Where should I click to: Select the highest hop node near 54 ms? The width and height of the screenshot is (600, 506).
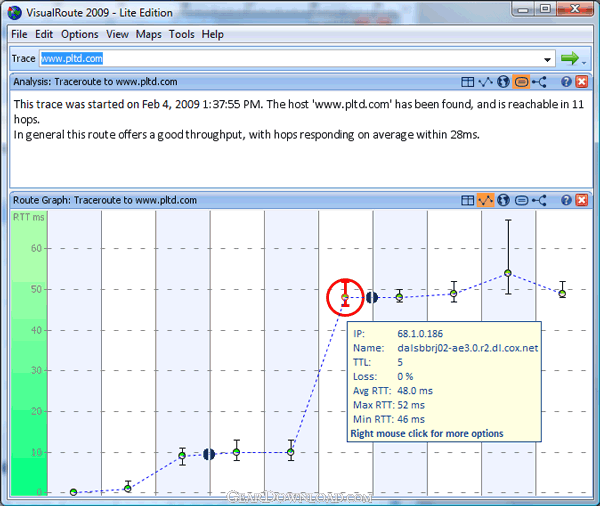pos(508,273)
